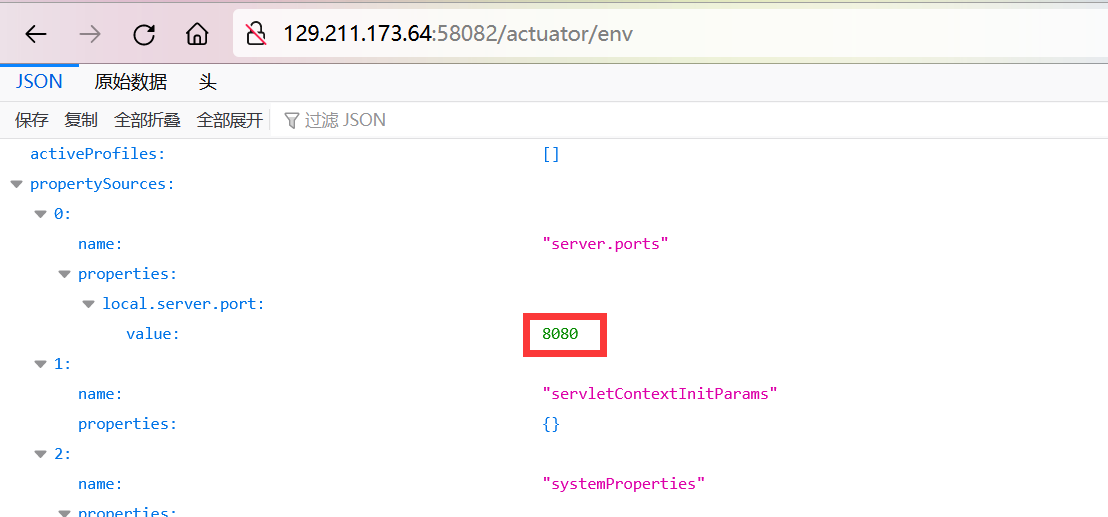Click the forward navigation arrow
The image size is (1108, 517).
point(90,34)
